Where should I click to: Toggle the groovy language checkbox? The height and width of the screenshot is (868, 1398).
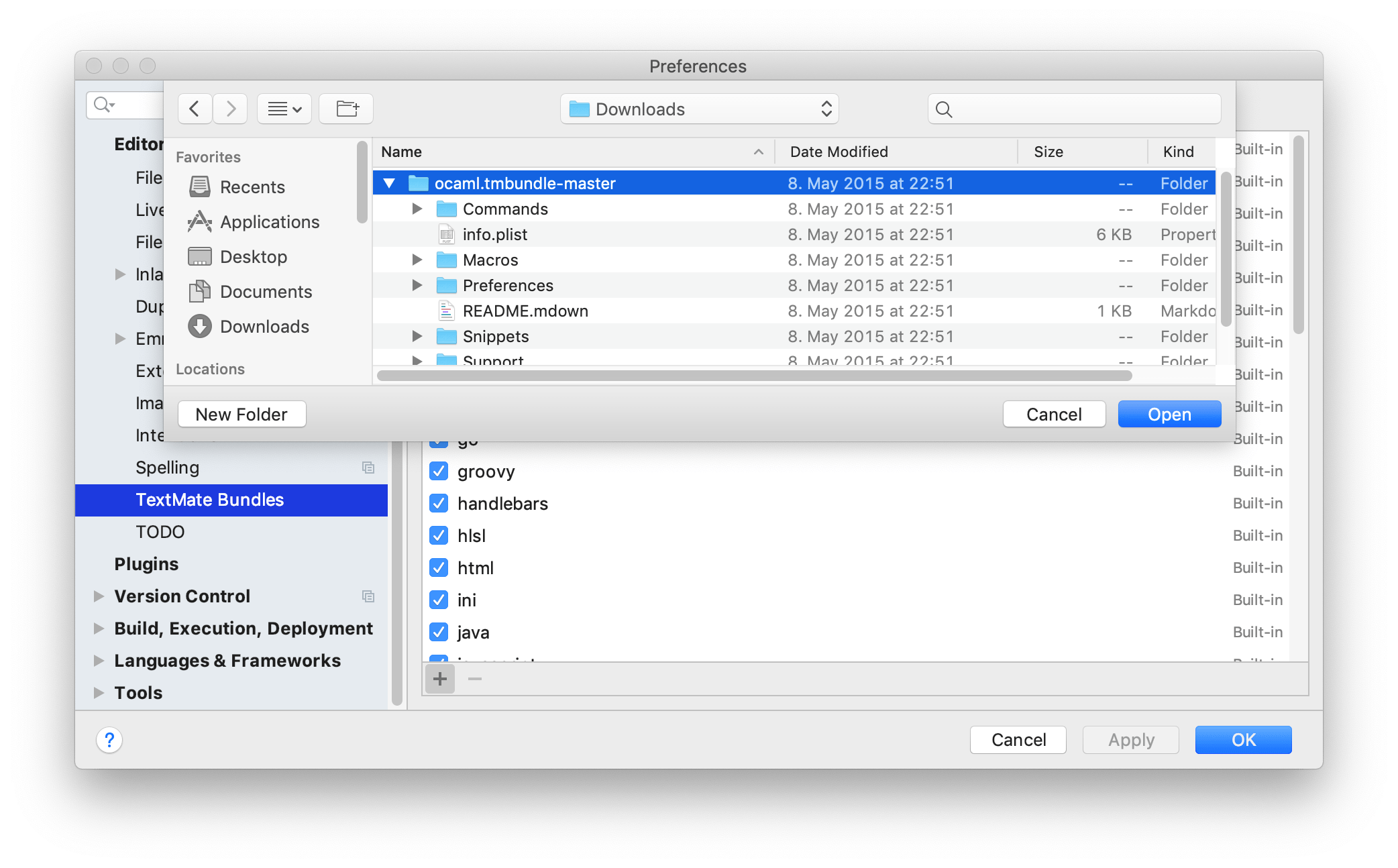438,471
